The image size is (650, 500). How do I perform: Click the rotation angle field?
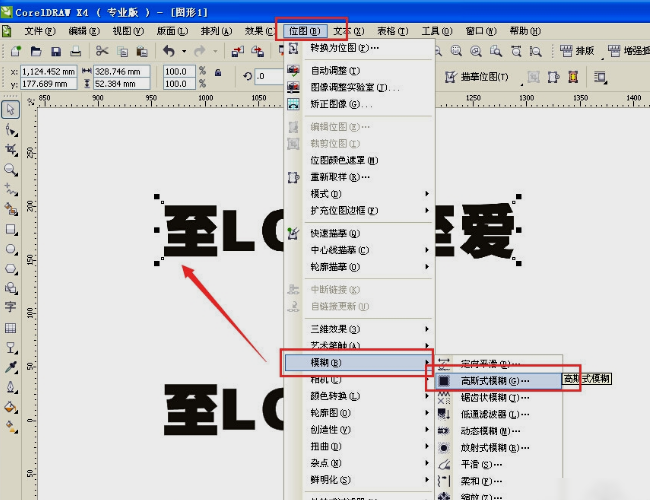pyautogui.click(x=269, y=76)
